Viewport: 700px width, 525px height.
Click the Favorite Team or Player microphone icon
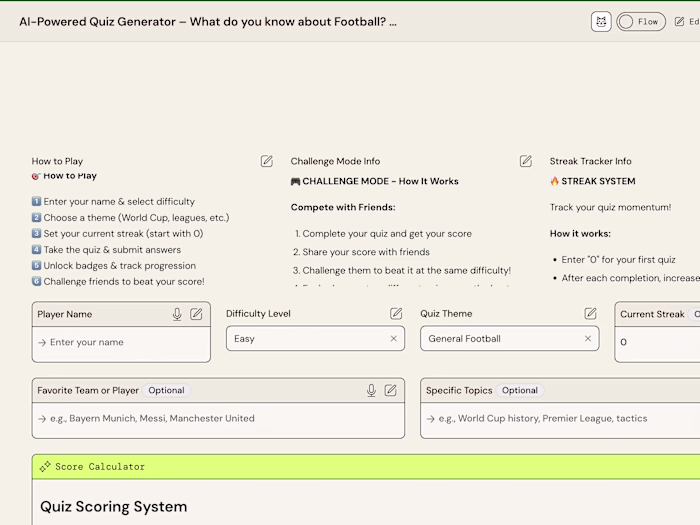371,390
